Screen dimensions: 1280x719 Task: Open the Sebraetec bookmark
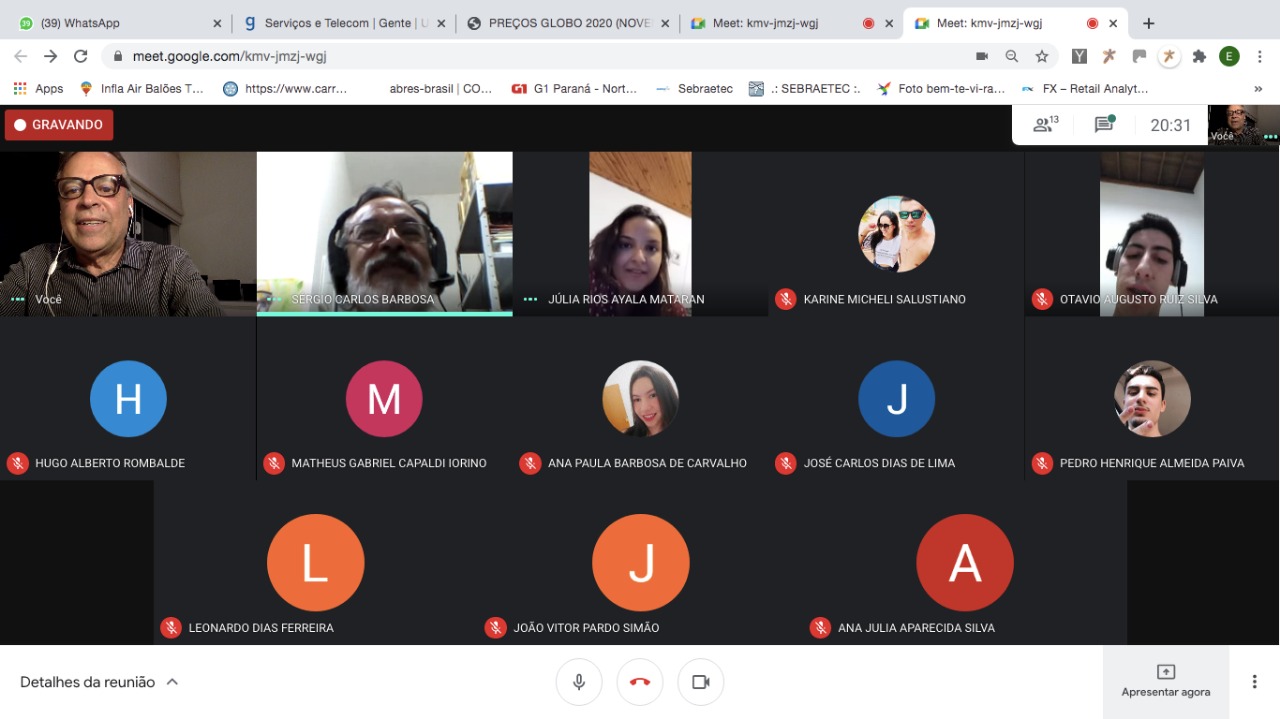pyautogui.click(x=694, y=89)
